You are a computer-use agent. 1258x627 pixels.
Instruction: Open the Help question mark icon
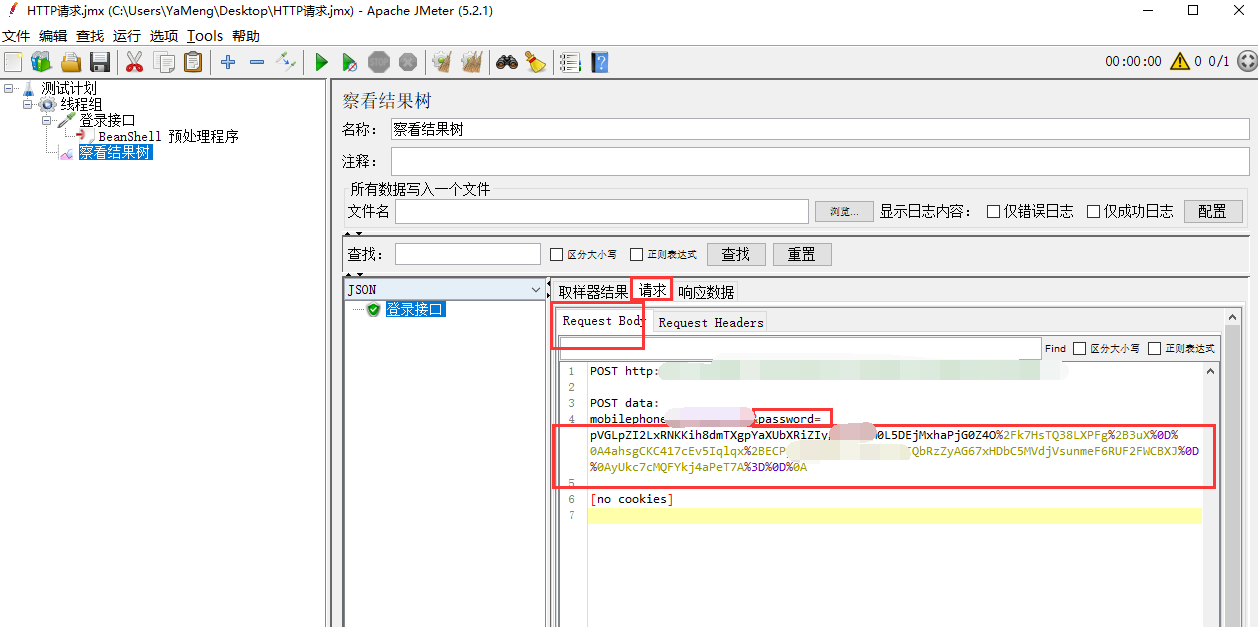pyautogui.click(x=600, y=62)
